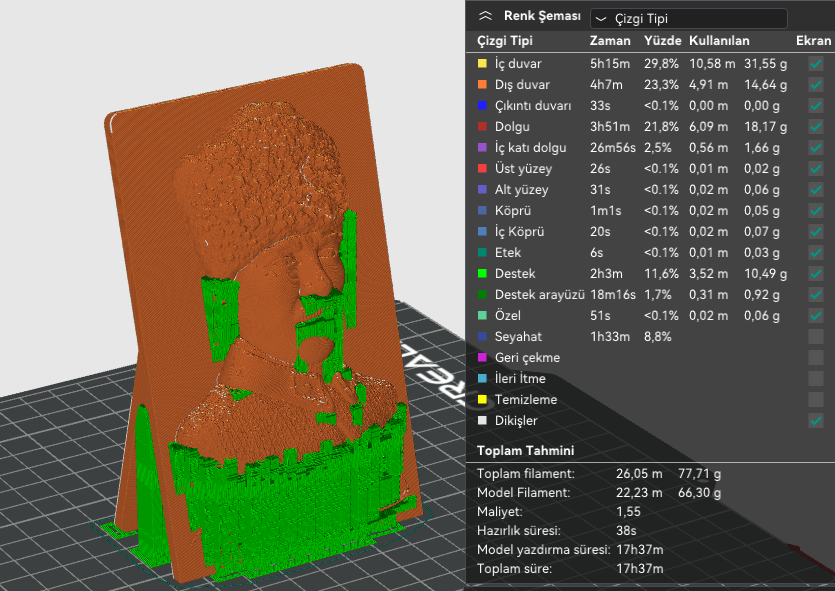
Task: Toggle İç duvar visibility checkbox
Action: (816, 64)
